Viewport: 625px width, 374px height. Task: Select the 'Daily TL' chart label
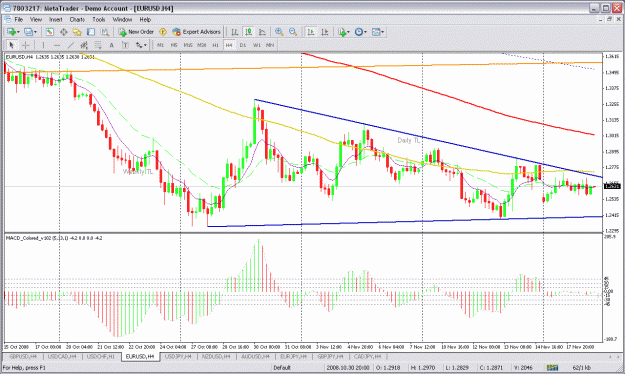click(x=409, y=140)
